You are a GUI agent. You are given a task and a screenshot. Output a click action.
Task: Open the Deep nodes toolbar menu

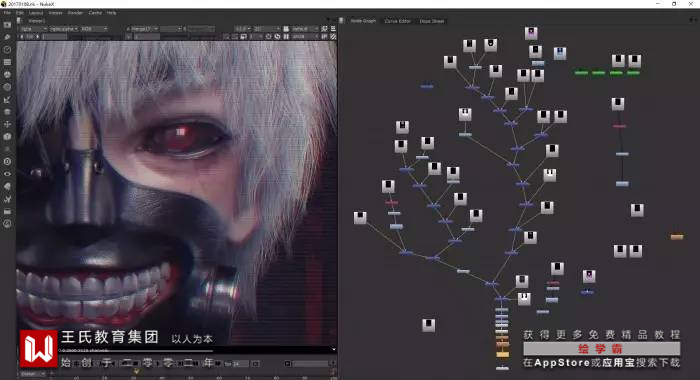tap(7, 162)
